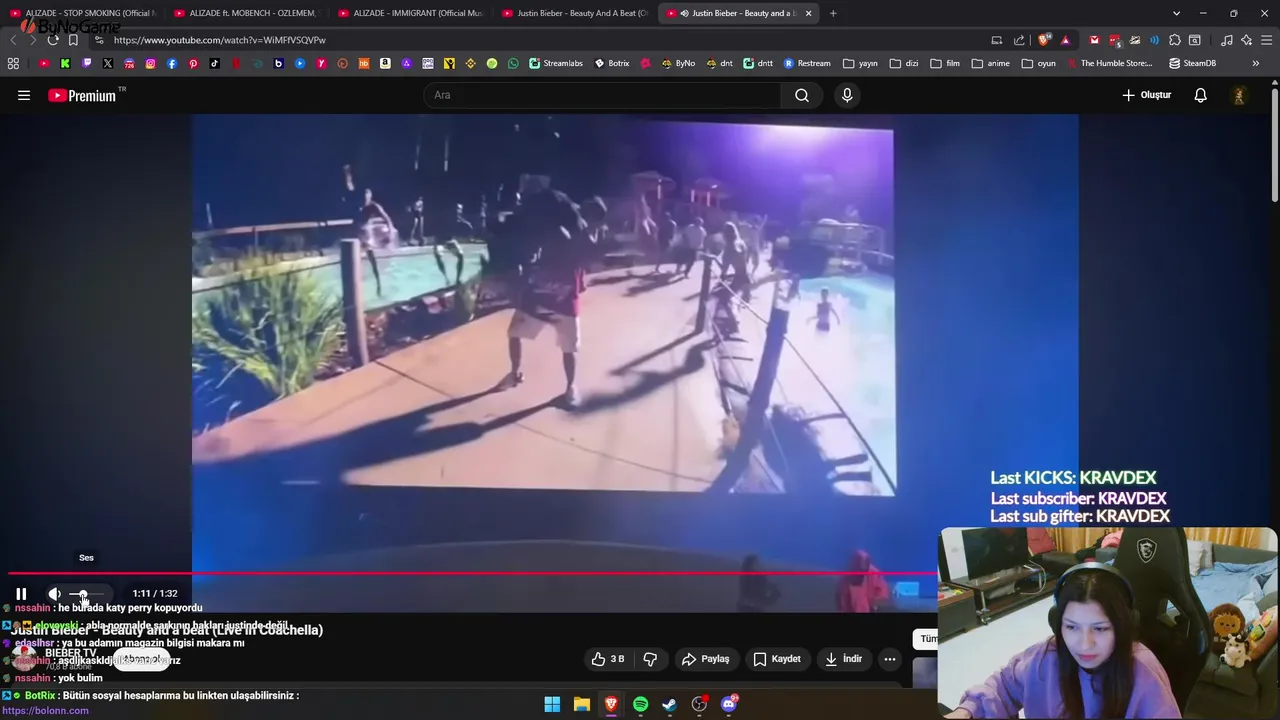The width and height of the screenshot is (1280, 720).
Task: Switch to ALIZADE ft. MOBENCH tab
Action: click(x=248, y=13)
